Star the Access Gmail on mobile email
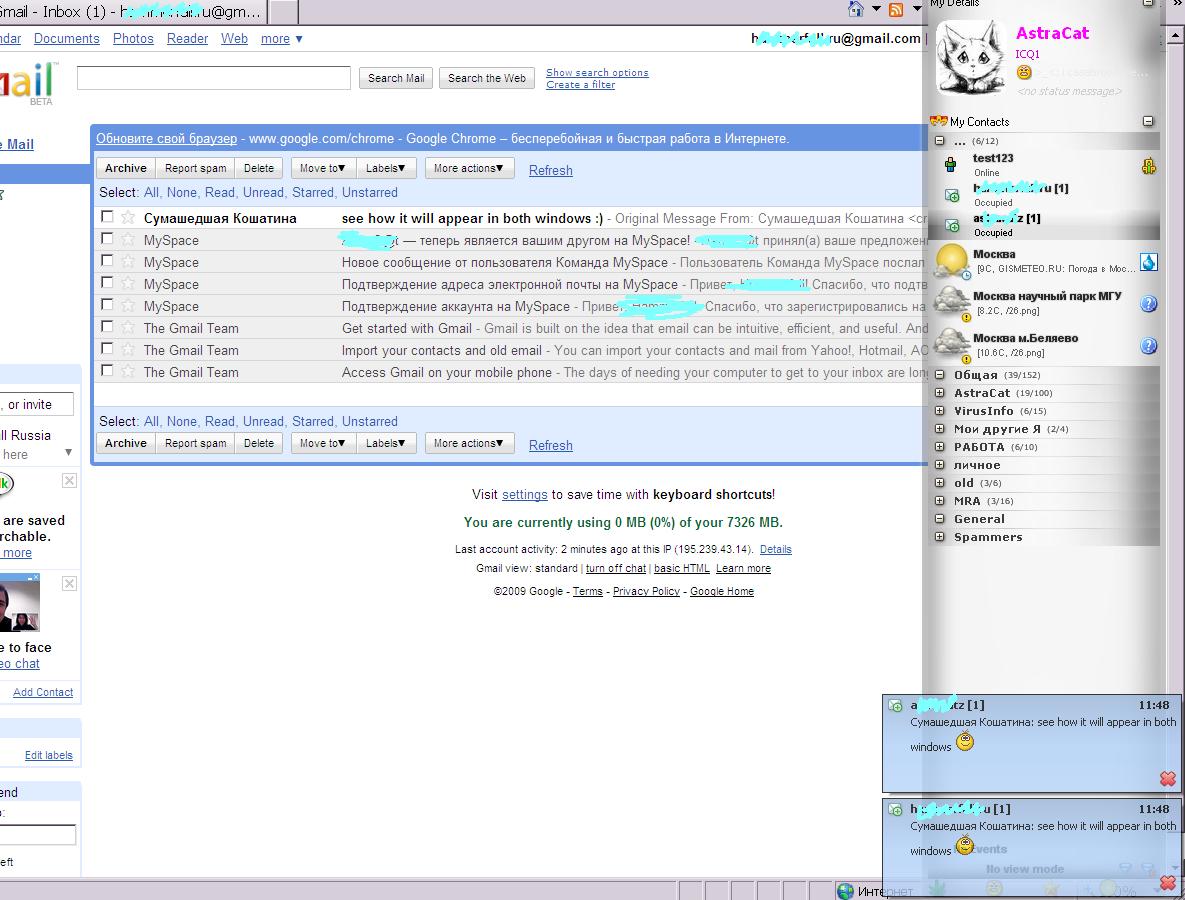This screenshot has width=1185, height=900. [x=128, y=372]
